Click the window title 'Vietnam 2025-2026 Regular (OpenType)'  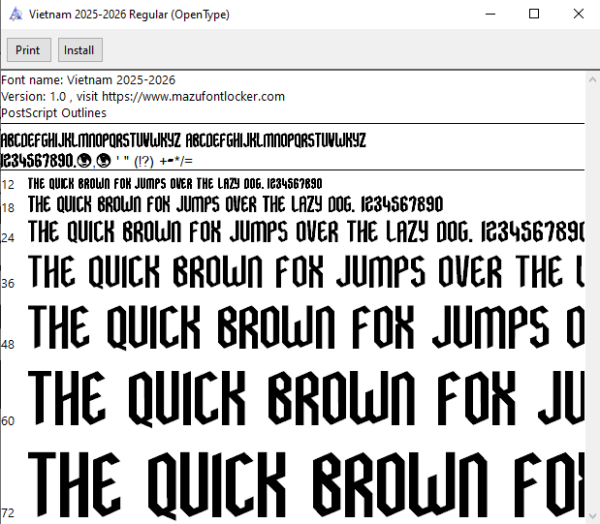click(x=129, y=15)
